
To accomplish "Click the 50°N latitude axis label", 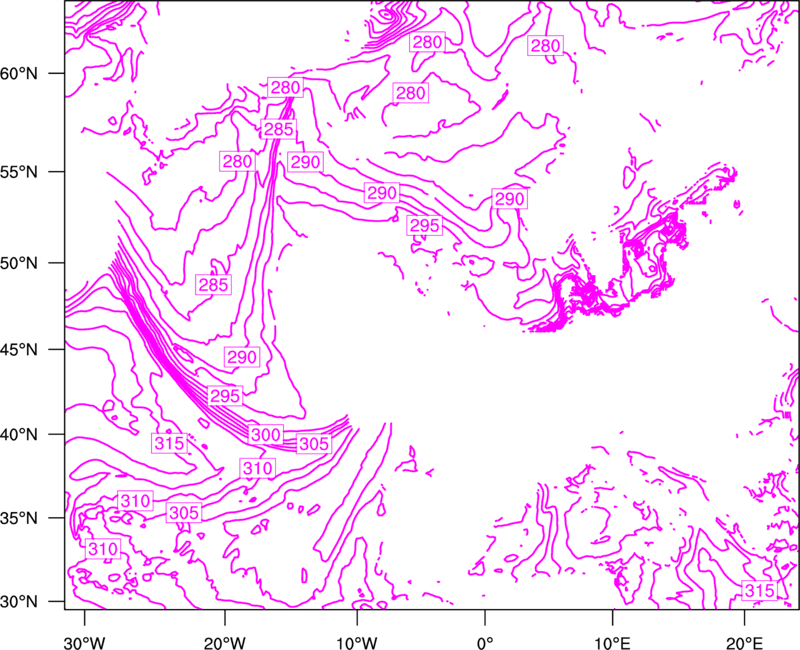I will point(19,263).
